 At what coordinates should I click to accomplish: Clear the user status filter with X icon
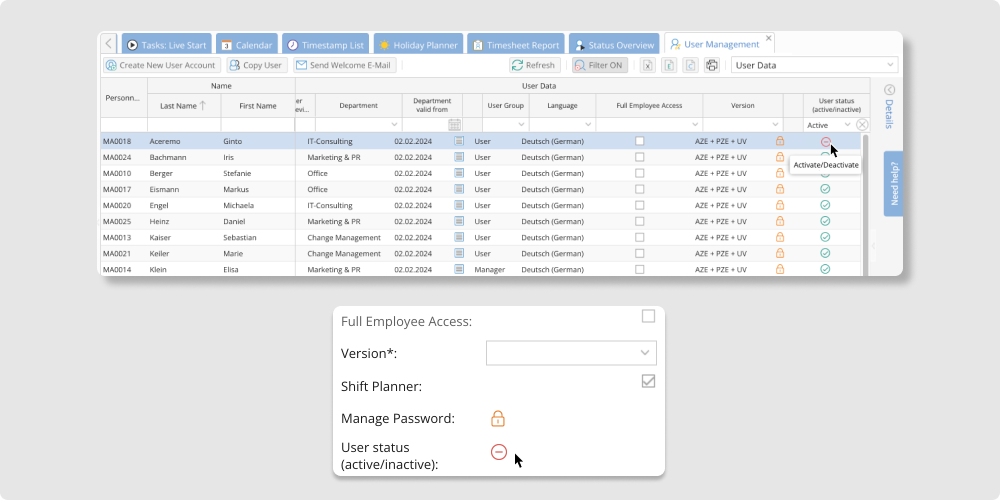pos(862,125)
